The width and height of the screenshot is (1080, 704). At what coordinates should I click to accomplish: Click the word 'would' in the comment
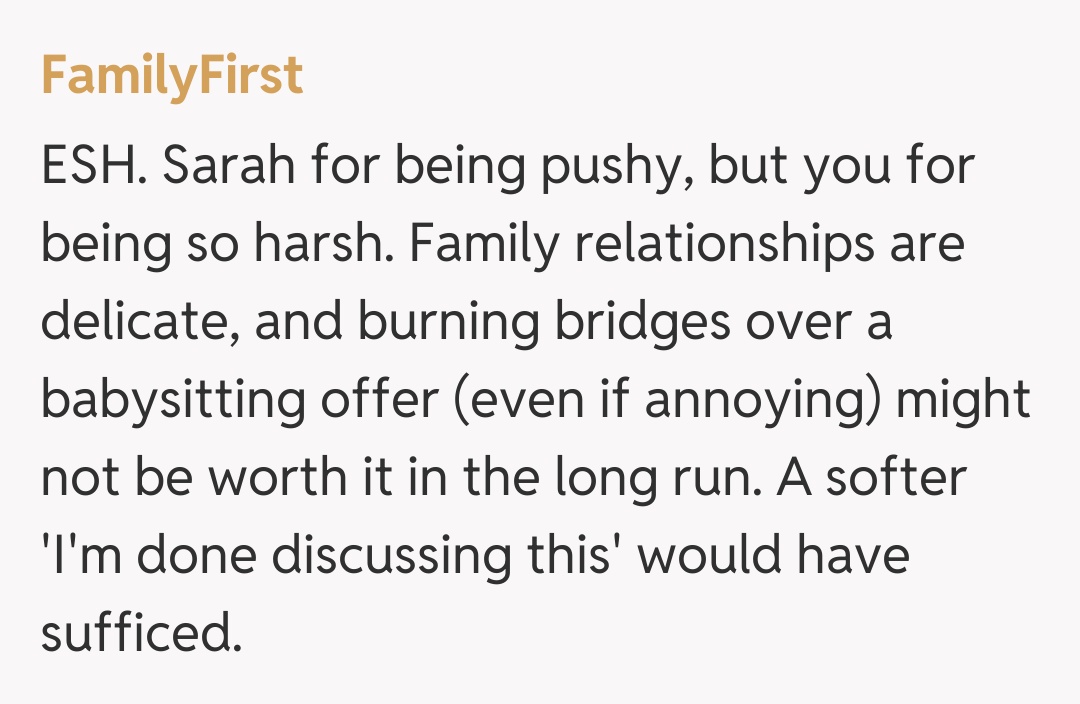[704, 555]
